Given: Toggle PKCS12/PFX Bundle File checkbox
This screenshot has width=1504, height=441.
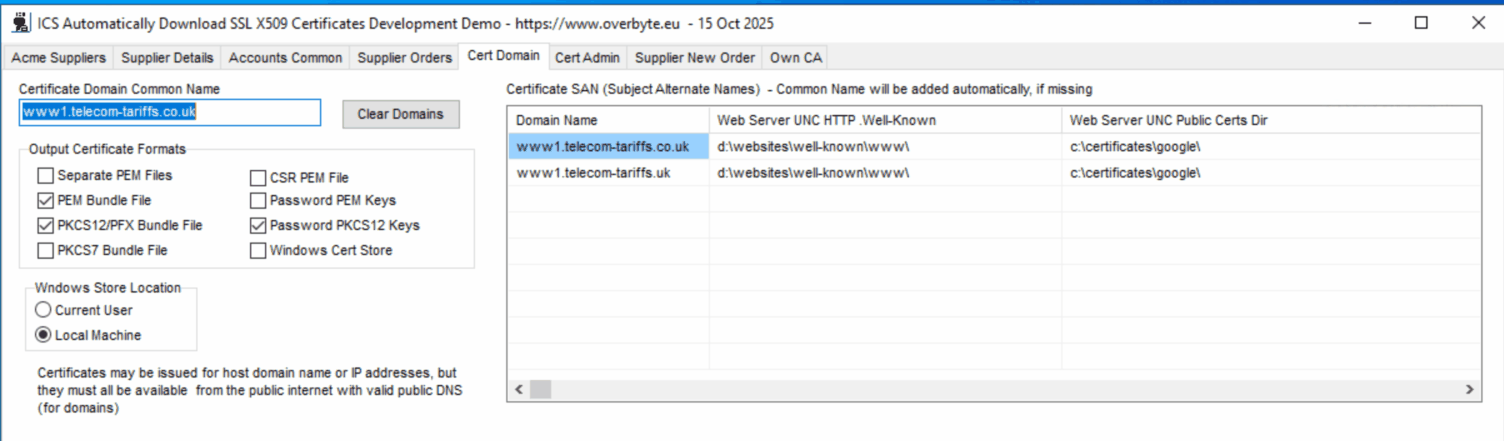Looking at the screenshot, I should click(45, 226).
